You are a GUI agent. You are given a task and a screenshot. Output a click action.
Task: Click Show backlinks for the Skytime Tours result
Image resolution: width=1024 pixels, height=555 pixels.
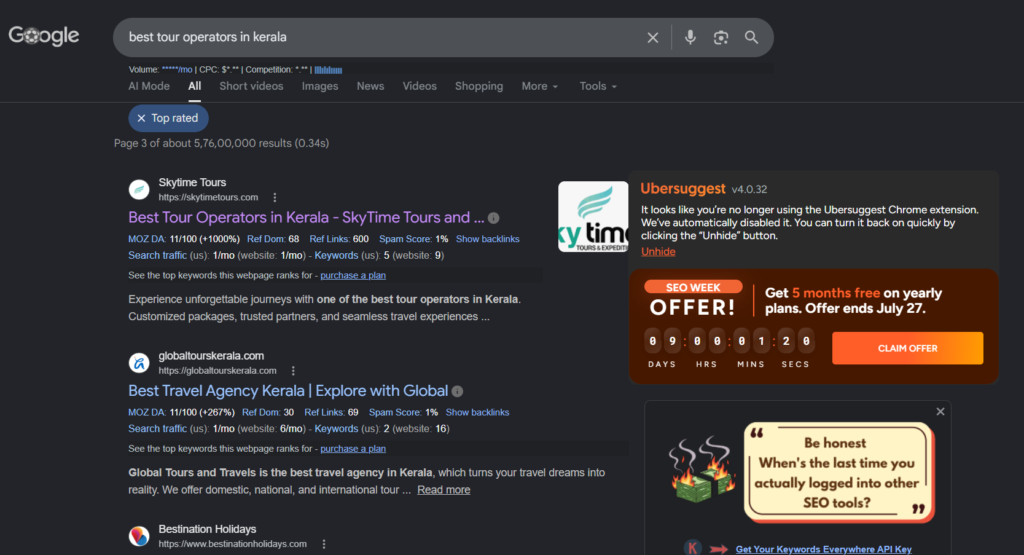click(x=487, y=239)
